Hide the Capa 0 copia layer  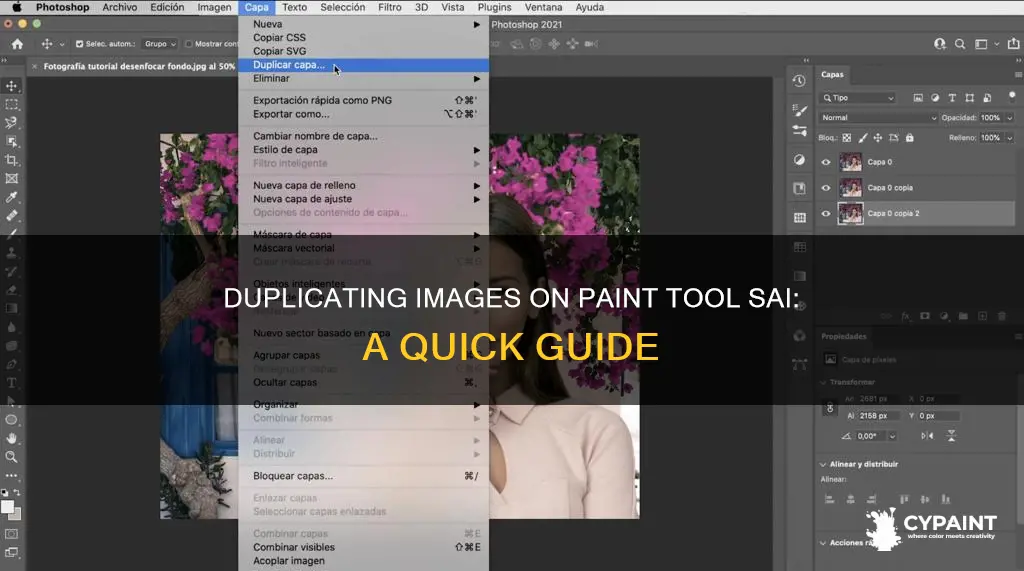pyautogui.click(x=826, y=188)
